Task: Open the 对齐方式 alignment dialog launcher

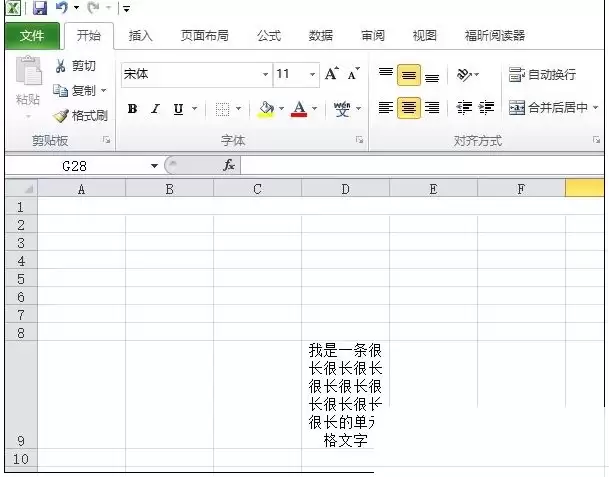Action: coord(597,140)
